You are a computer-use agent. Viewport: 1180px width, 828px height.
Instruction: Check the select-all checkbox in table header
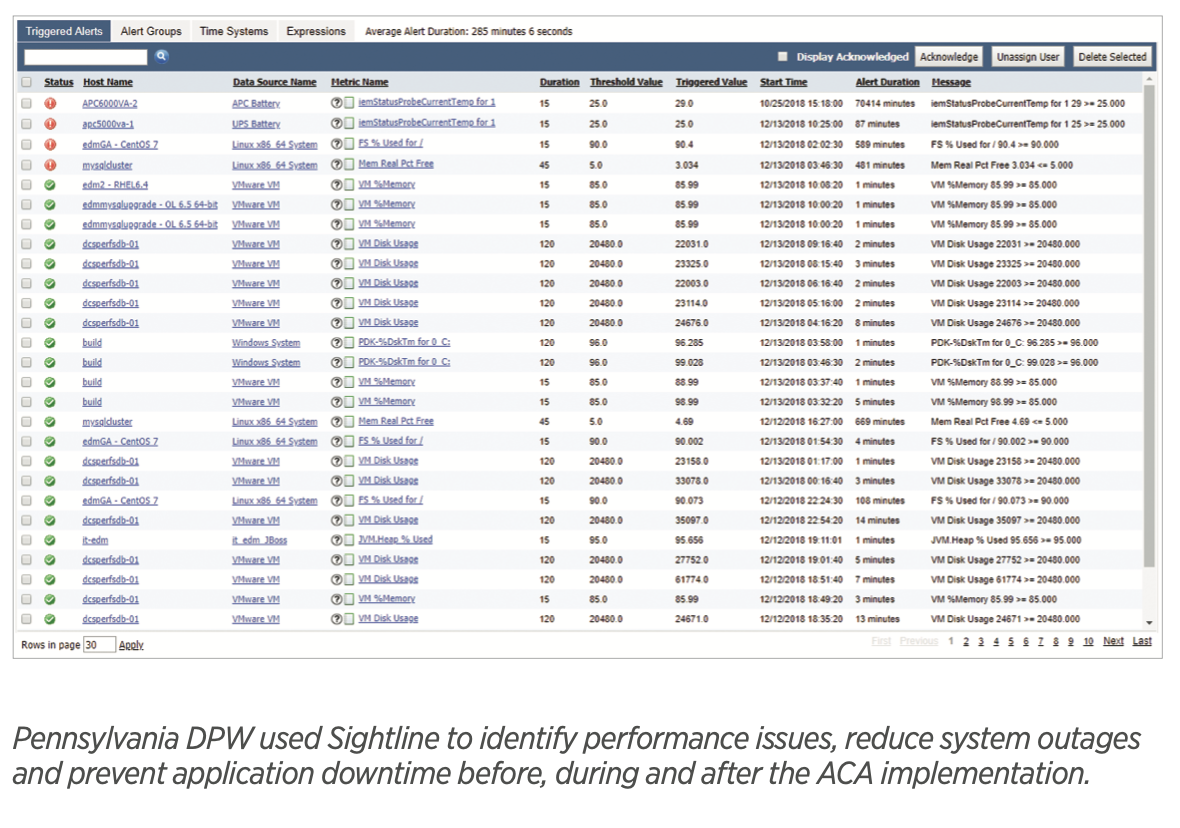pyautogui.click(x=26, y=83)
